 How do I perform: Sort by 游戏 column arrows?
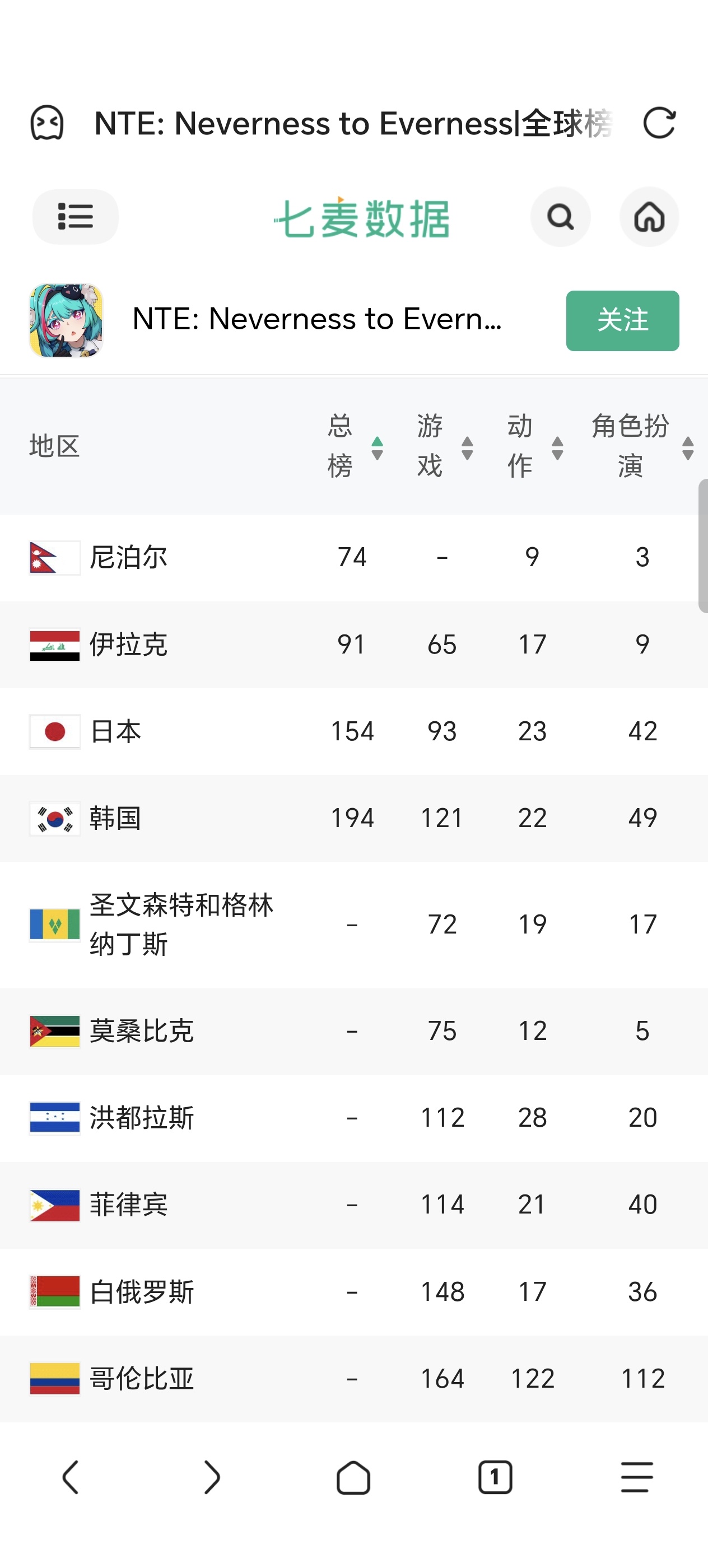(468, 448)
